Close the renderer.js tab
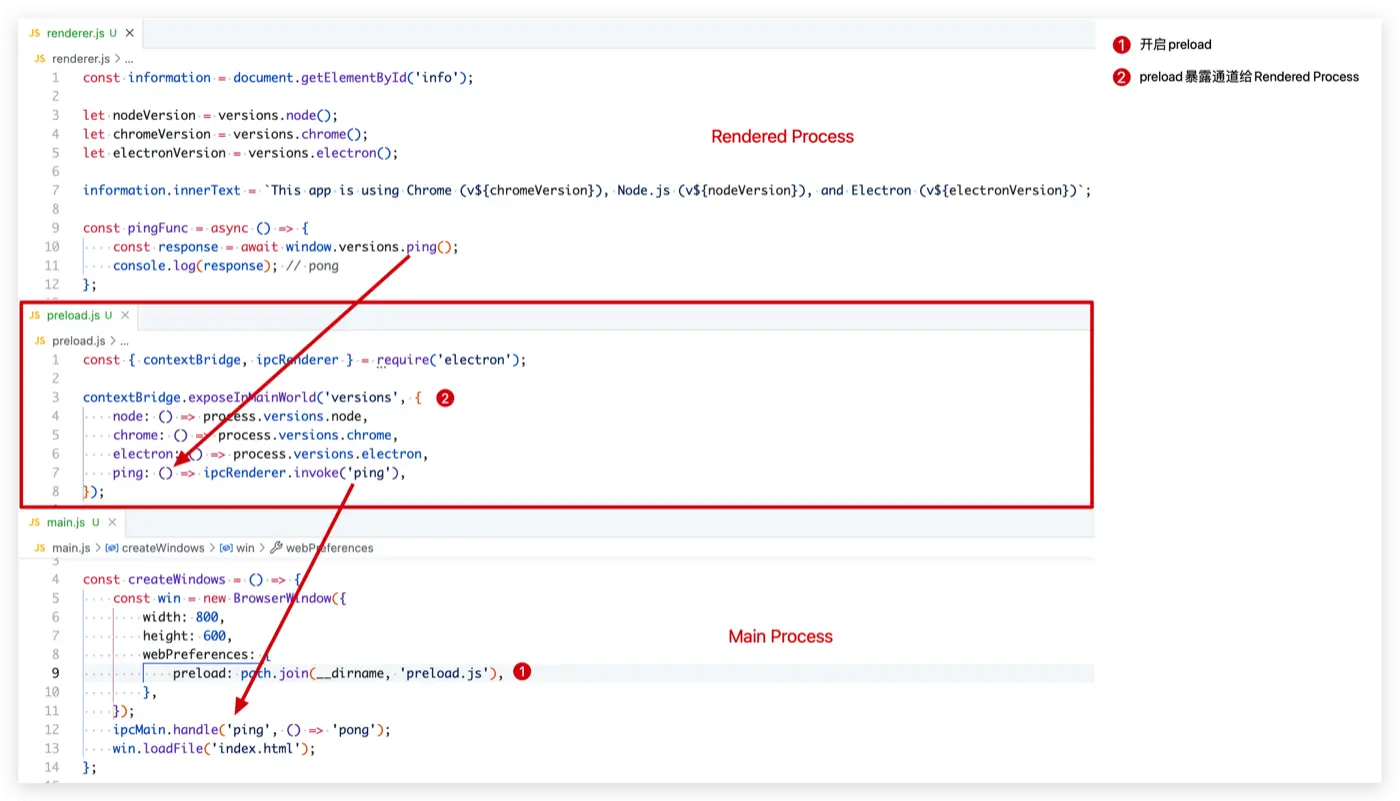The height and width of the screenshot is (801, 1400). (129, 33)
